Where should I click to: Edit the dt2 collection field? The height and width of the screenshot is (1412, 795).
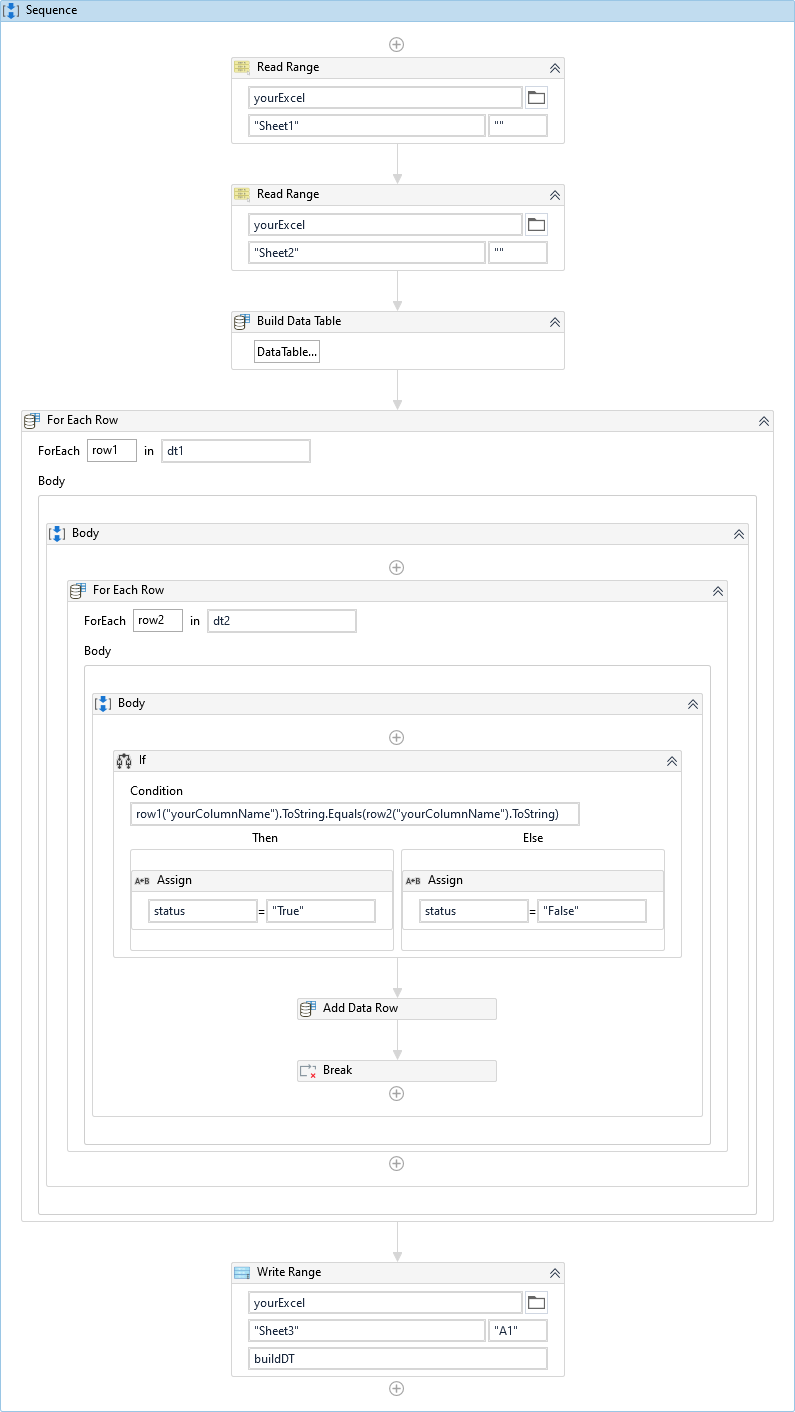(282, 621)
